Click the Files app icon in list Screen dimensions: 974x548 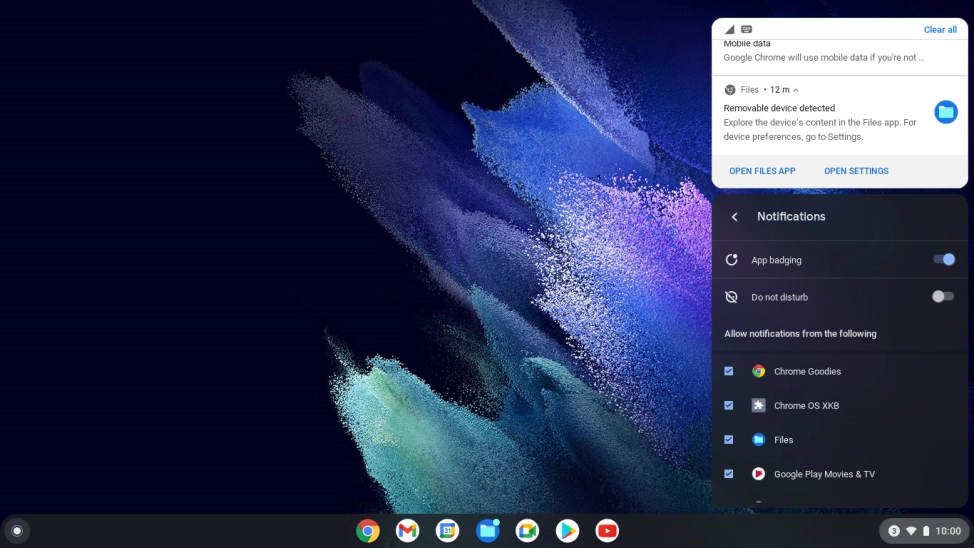[x=758, y=439]
